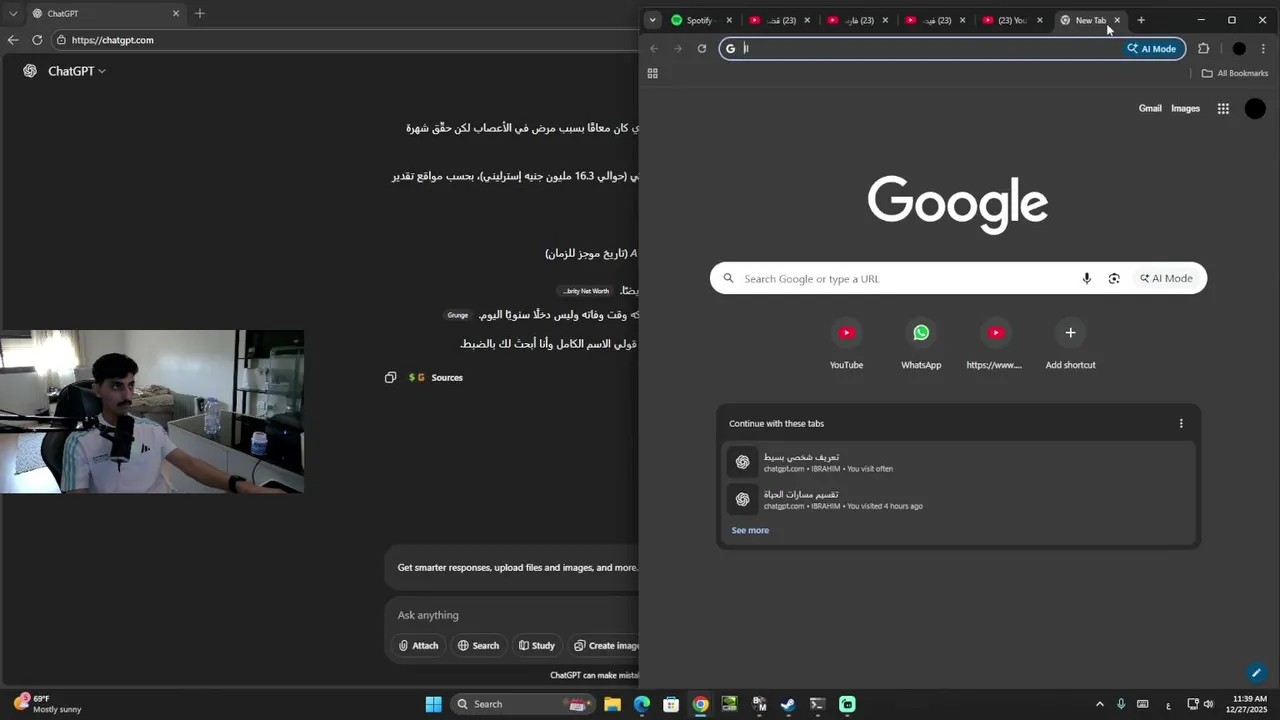
Task: Open the تعريف شخصي بسيط chat entry
Action: [958, 462]
